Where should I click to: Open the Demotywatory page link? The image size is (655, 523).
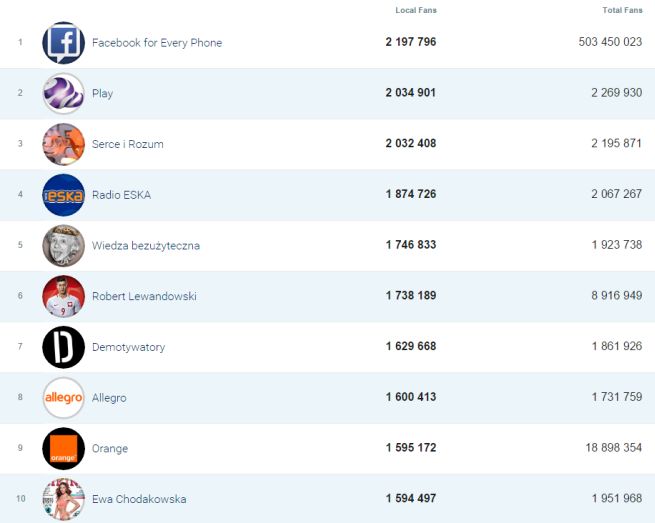128,347
